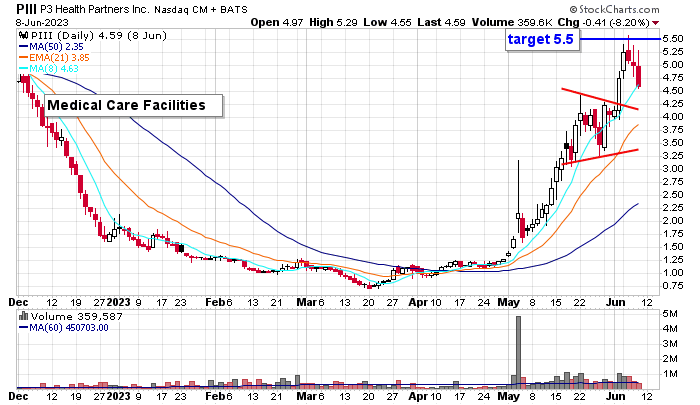The image size is (700, 405).
Task: Click the Mar label on price panel date axis
Action: point(307,302)
